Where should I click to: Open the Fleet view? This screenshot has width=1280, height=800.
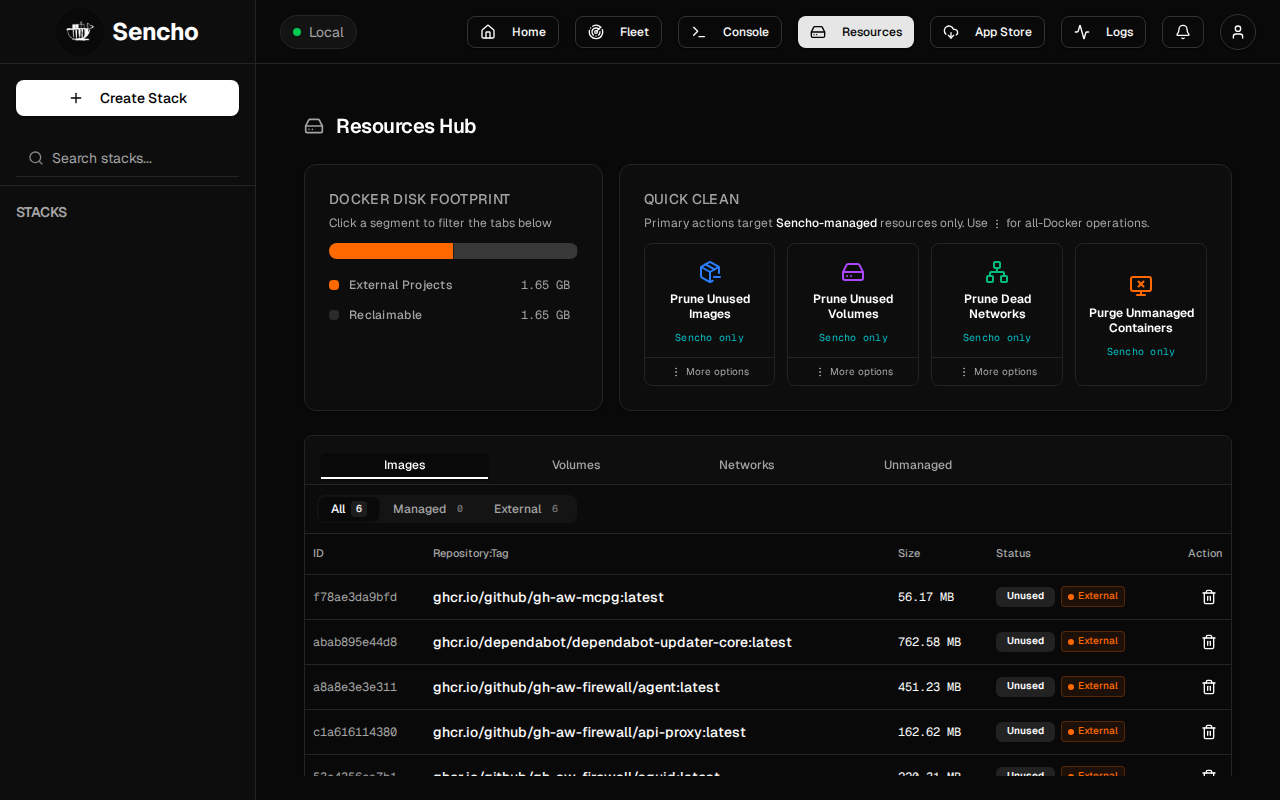pos(618,32)
